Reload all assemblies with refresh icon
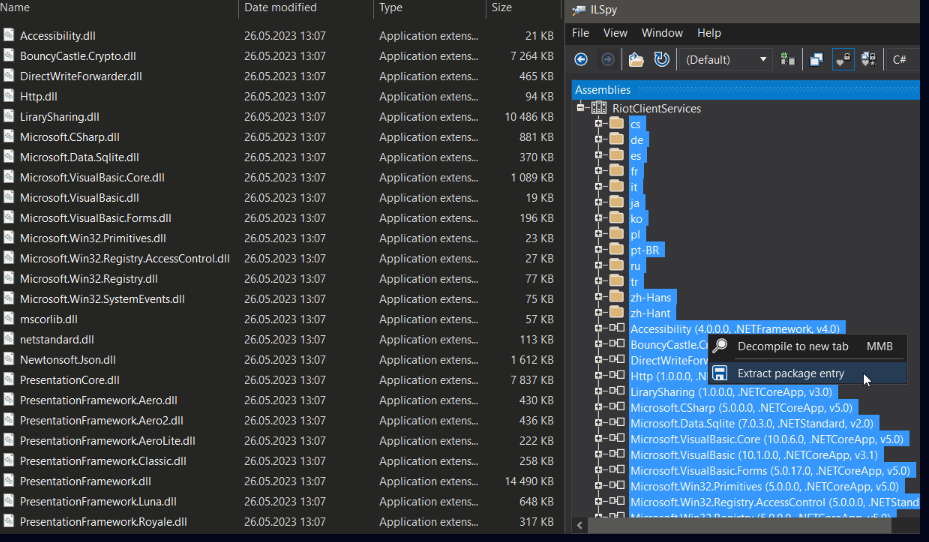The image size is (929, 542). click(x=661, y=59)
